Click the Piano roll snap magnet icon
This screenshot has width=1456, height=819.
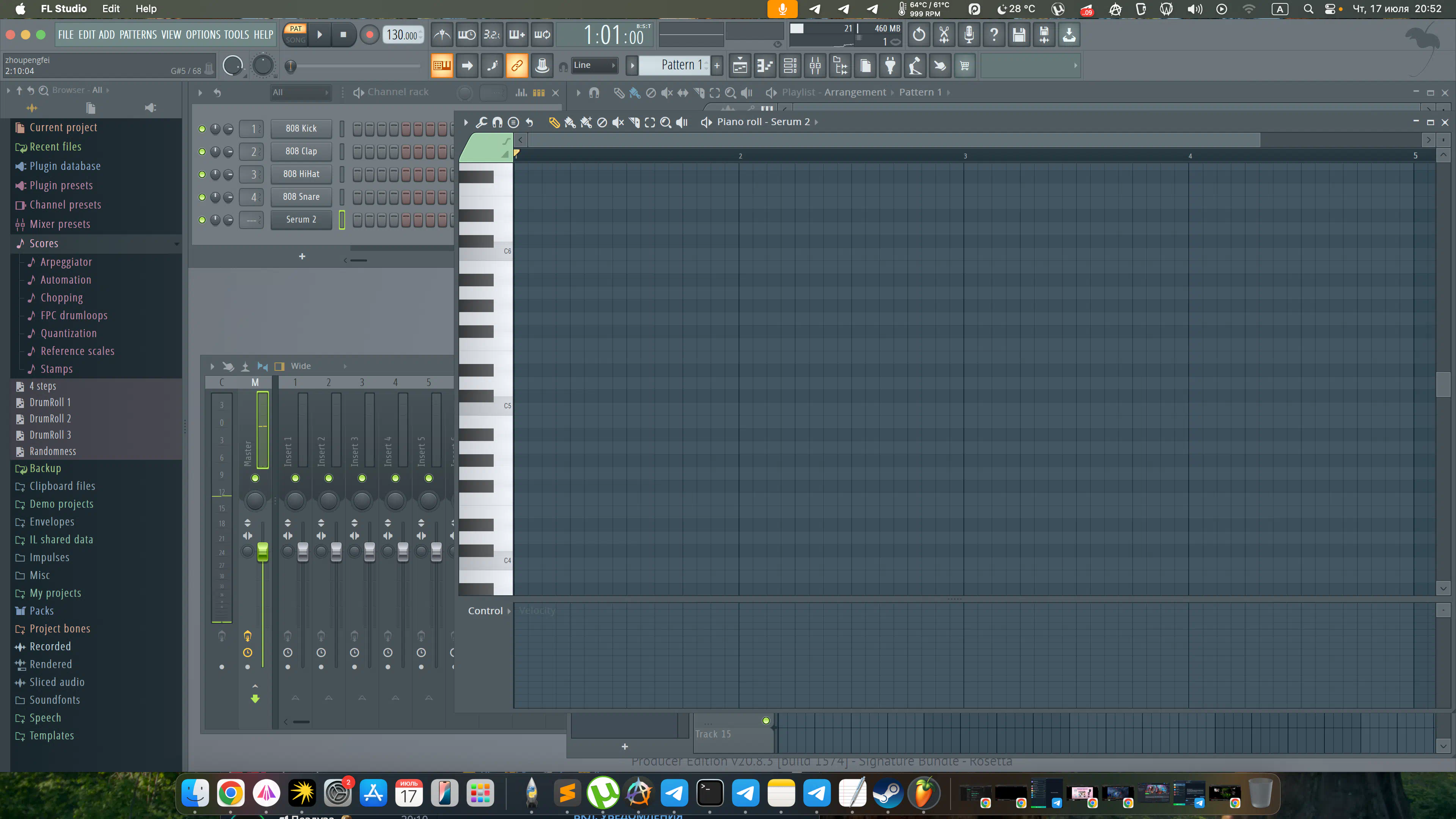coord(497,122)
